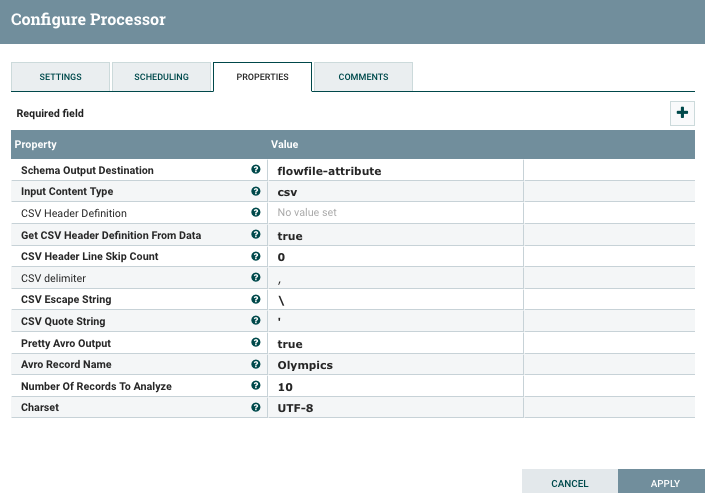Open help icon for Pretty Avro Output
The height and width of the screenshot is (493, 705).
click(x=256, y=343)
